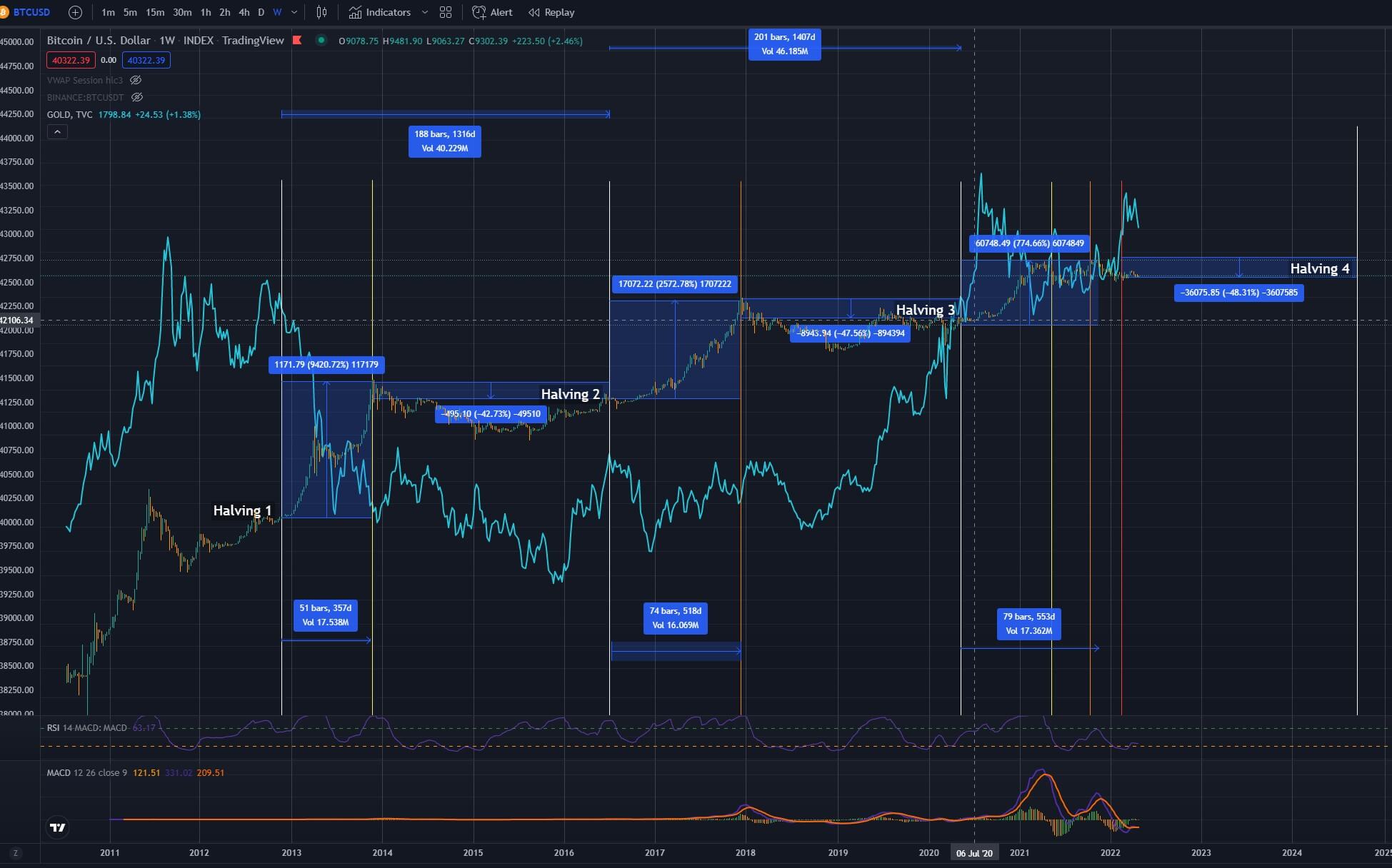The width and height of the screenshot is (1392, 868).
Task: Click the blue 40322.39 buy price button
Action: click(x=146, y=60)
